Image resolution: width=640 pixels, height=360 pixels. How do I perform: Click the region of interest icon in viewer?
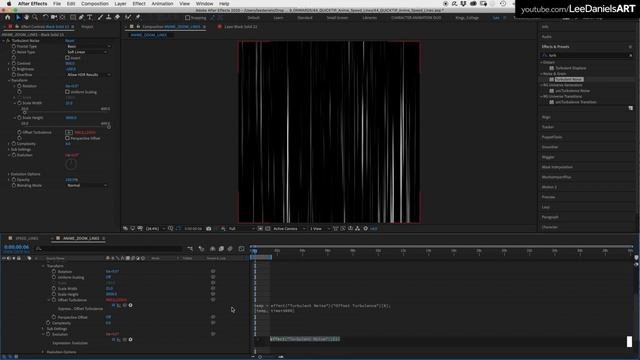[260, 229]
